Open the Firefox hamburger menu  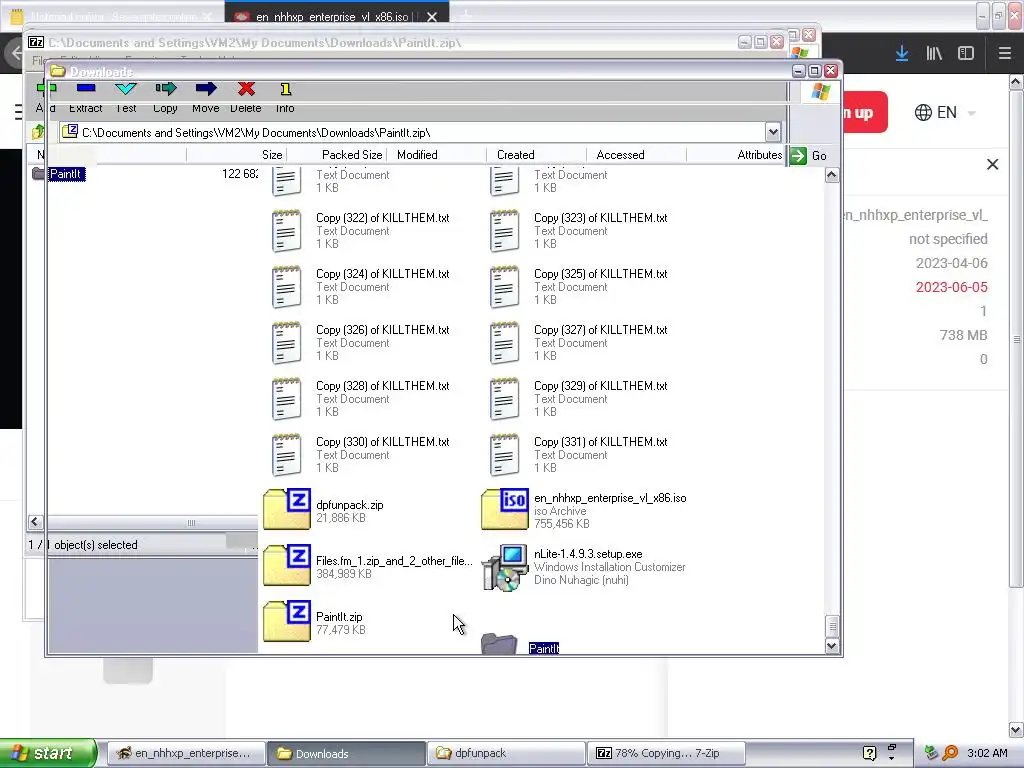pos(1004,53)
